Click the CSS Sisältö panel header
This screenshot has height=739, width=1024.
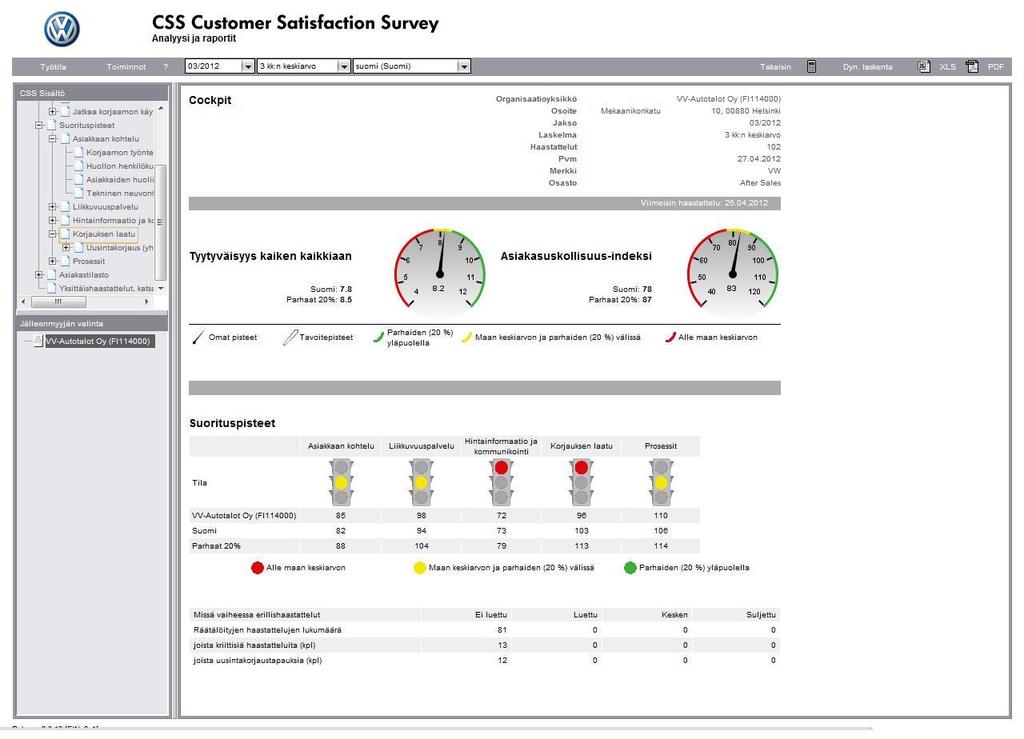click(91, 93)
